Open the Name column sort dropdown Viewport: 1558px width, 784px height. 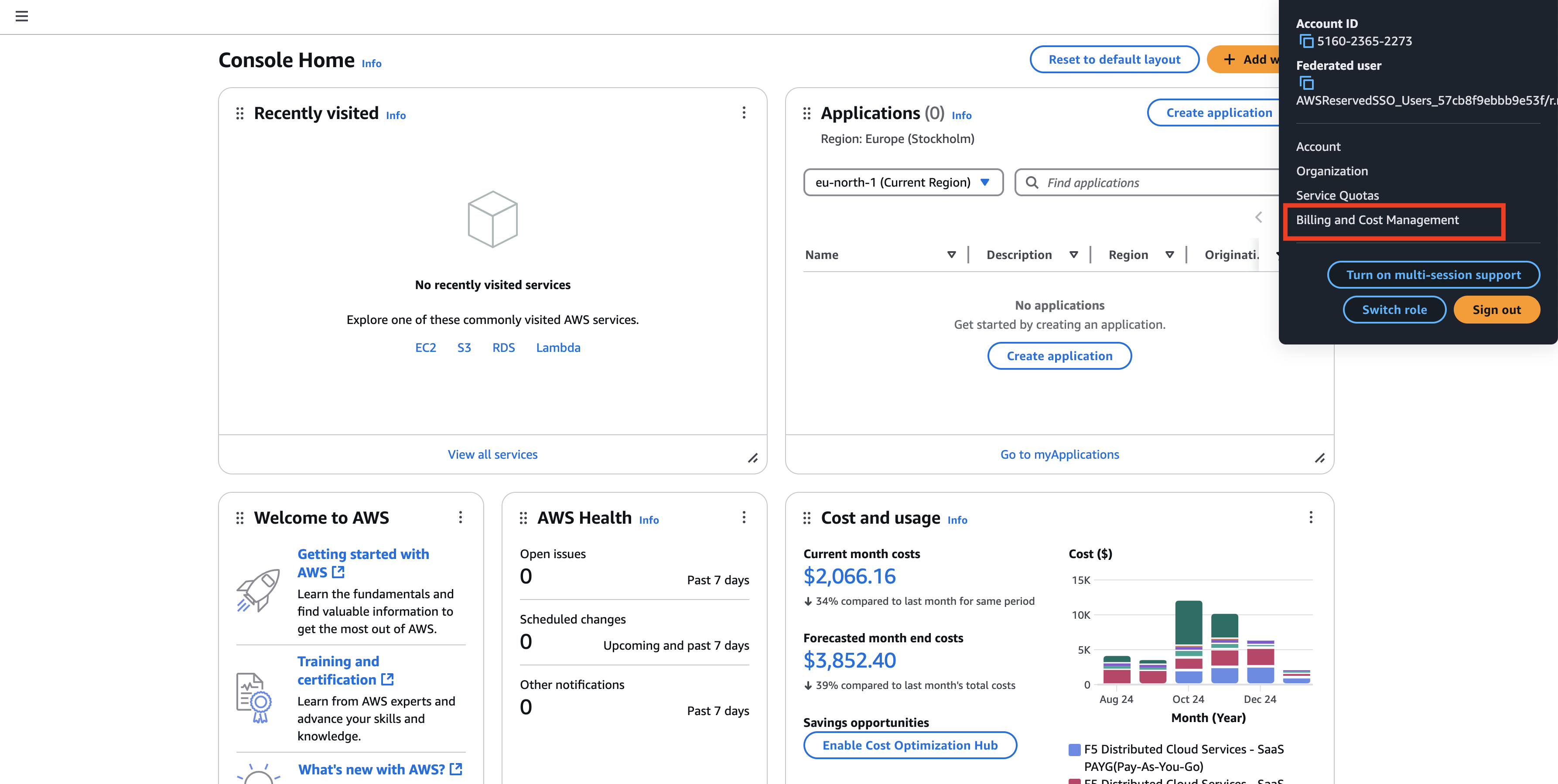[953, 255]
